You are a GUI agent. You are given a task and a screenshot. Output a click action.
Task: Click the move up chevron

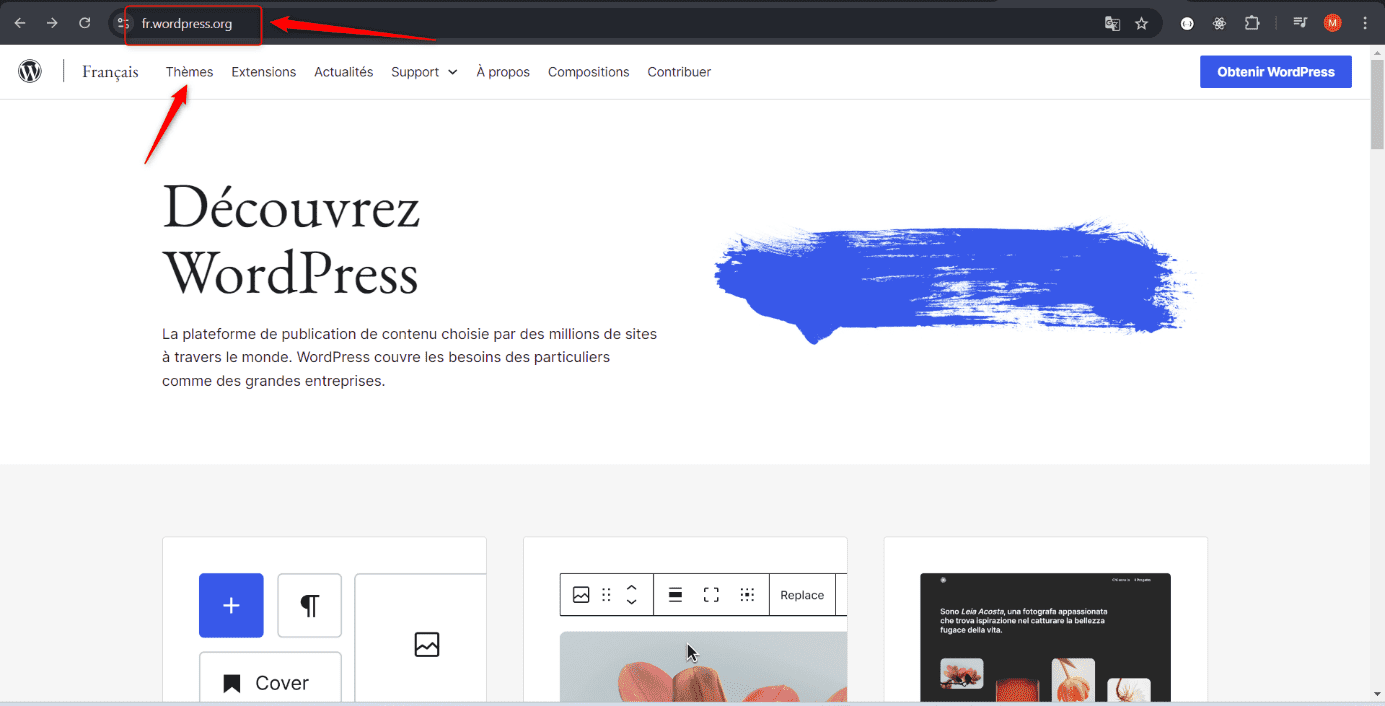(631, 587)
